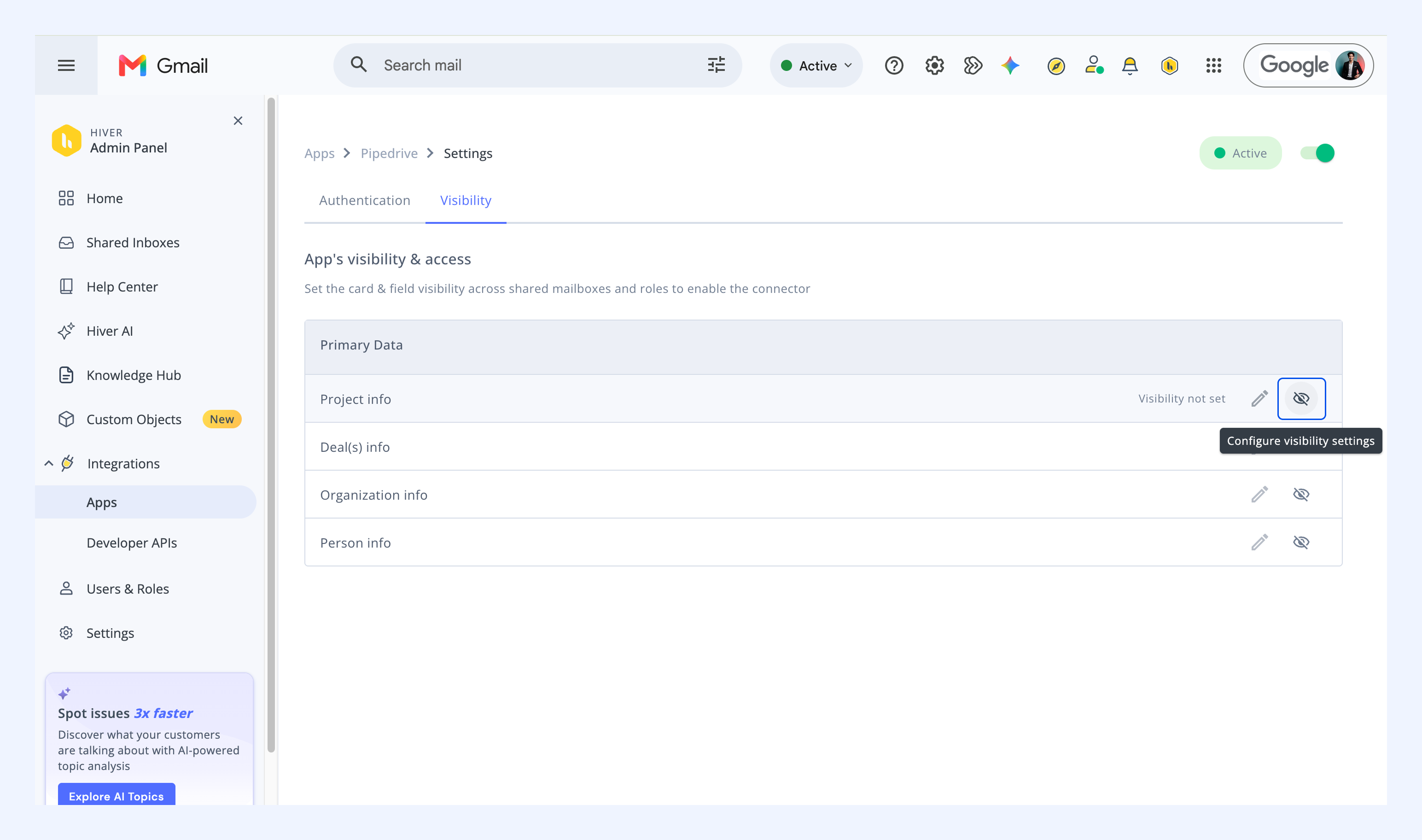The image size is (1422, 840).
Task: Click the Gmail logo
Action: coord(163,66)
